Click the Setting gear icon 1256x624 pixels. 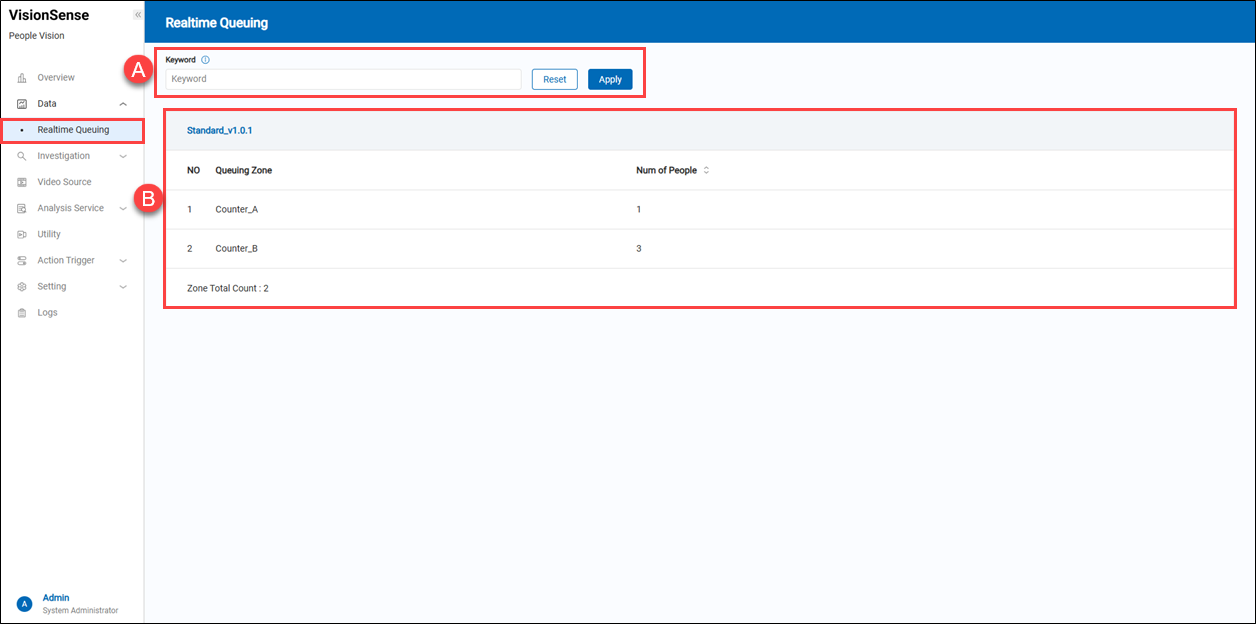[22, 287]
